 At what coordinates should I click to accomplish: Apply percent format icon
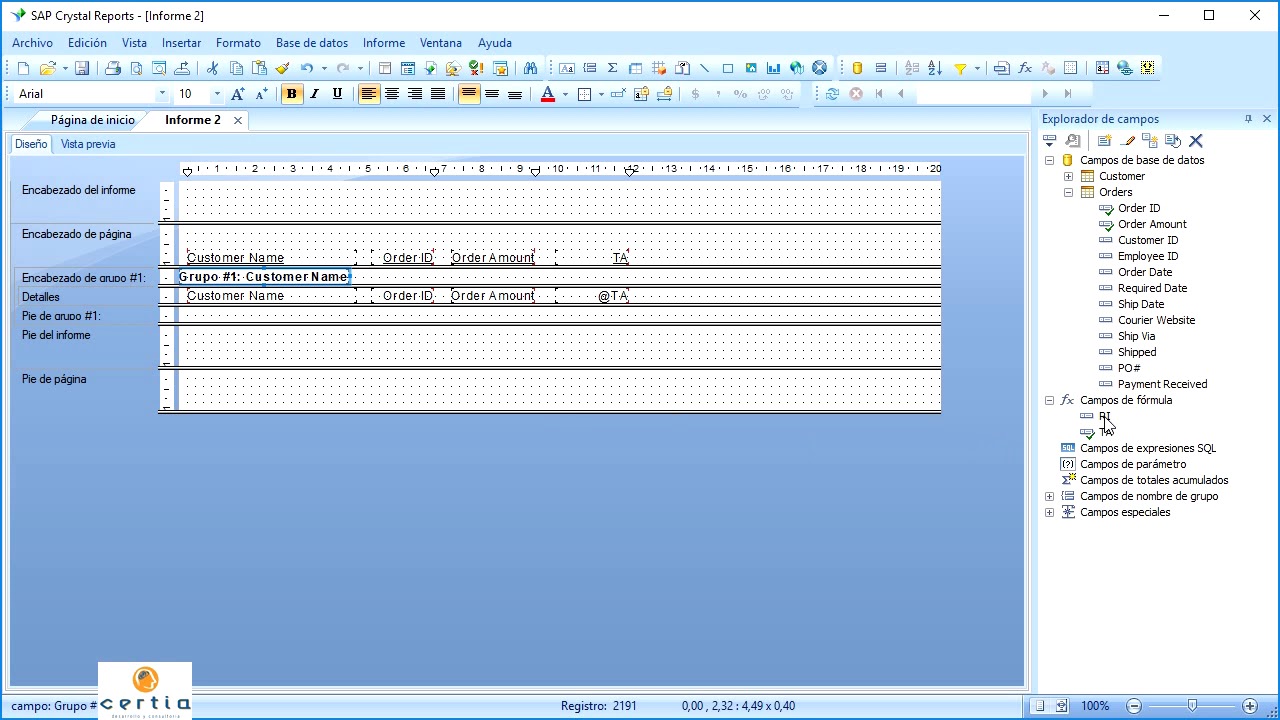tap(740, 93)
